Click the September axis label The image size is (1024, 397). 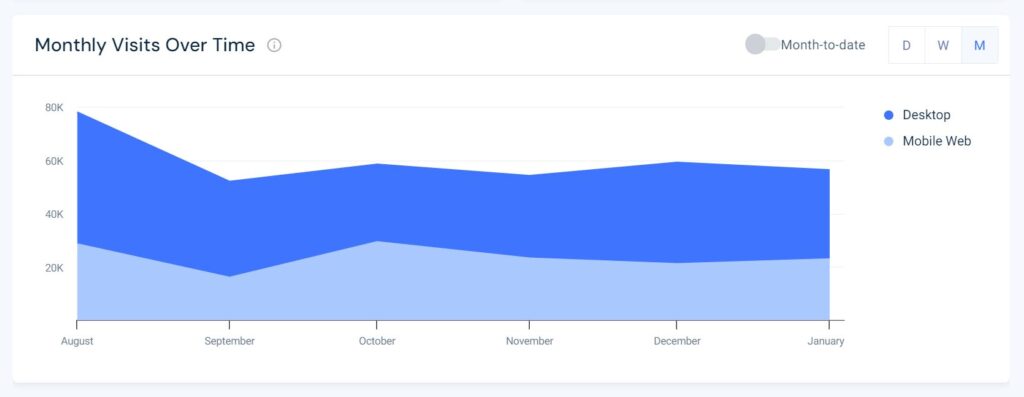pos(229,341)
